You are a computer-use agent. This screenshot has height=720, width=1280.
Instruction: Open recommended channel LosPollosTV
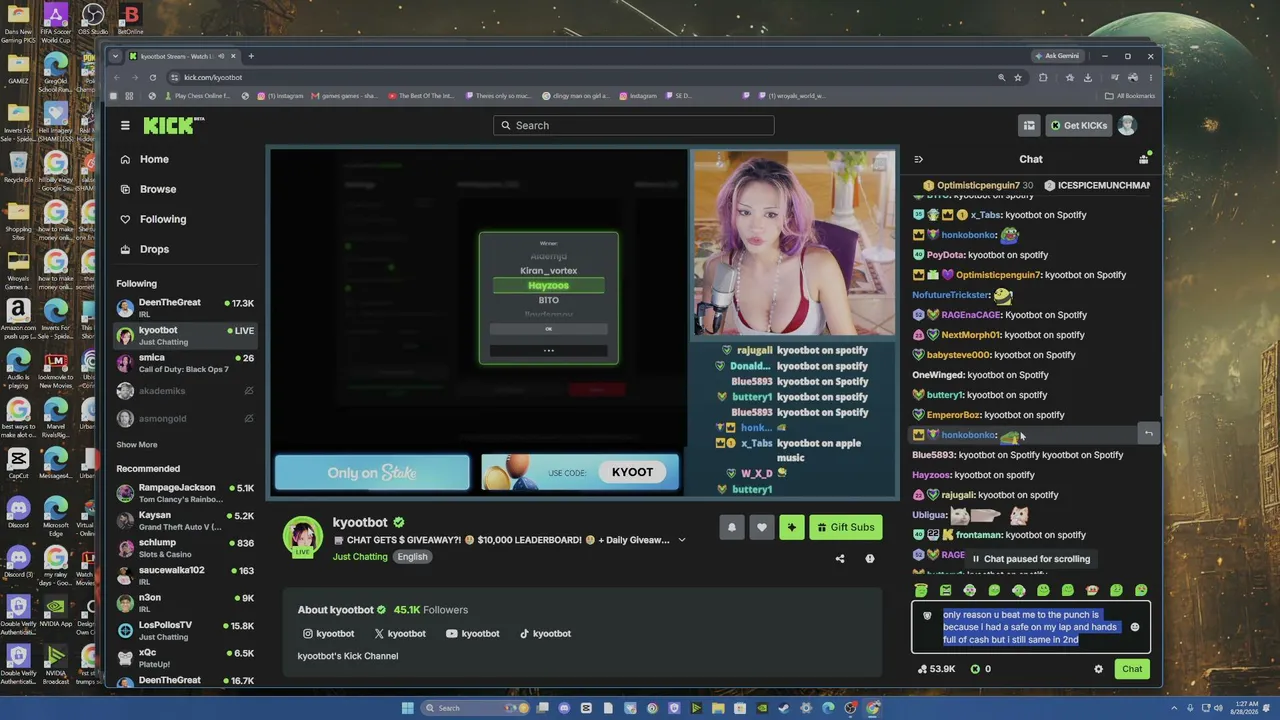tap(186, 630)
